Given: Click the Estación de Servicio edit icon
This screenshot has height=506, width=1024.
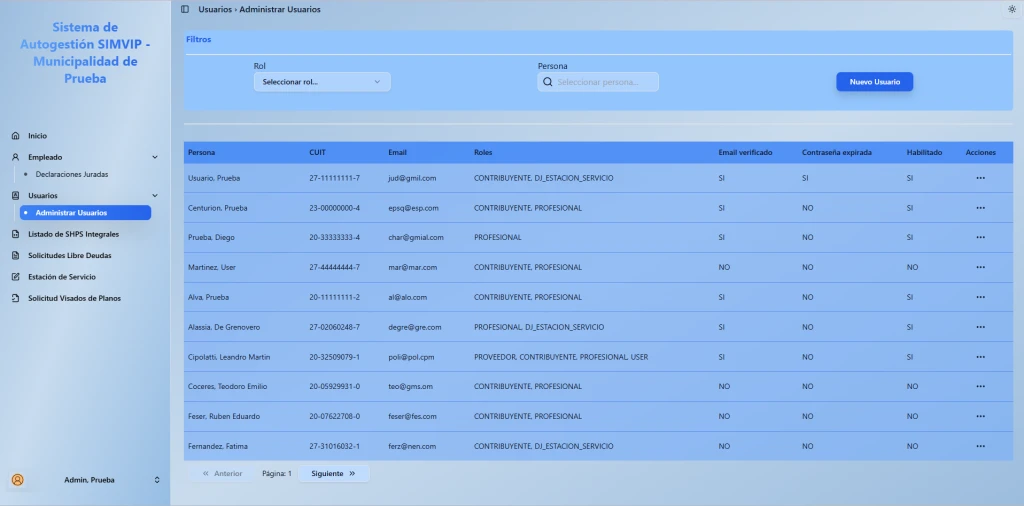Looking at the screenshot, I should tap(16, 277).
